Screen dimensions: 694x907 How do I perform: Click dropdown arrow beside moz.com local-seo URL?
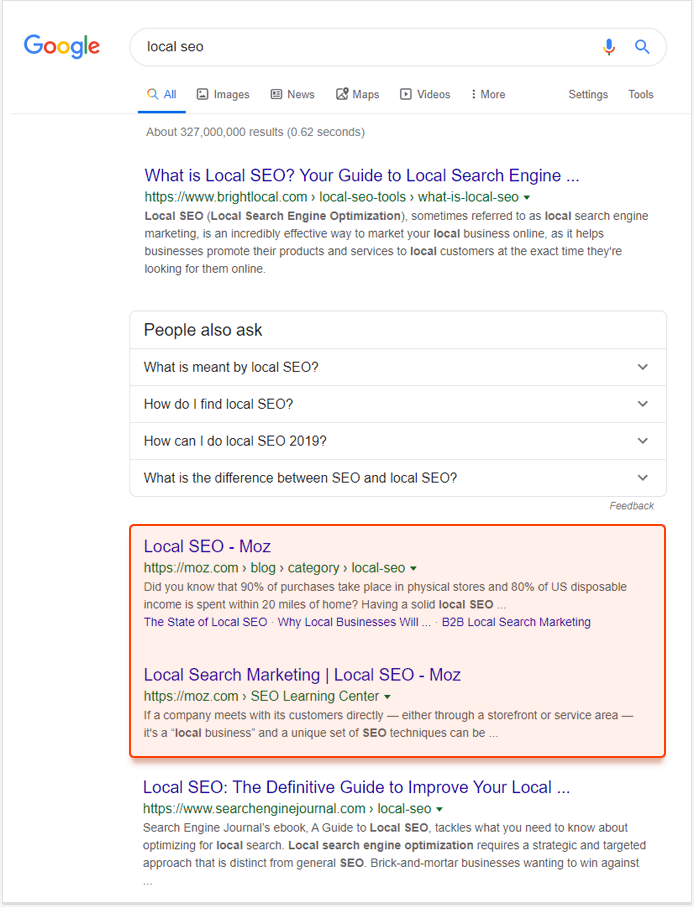pos(414,569)
